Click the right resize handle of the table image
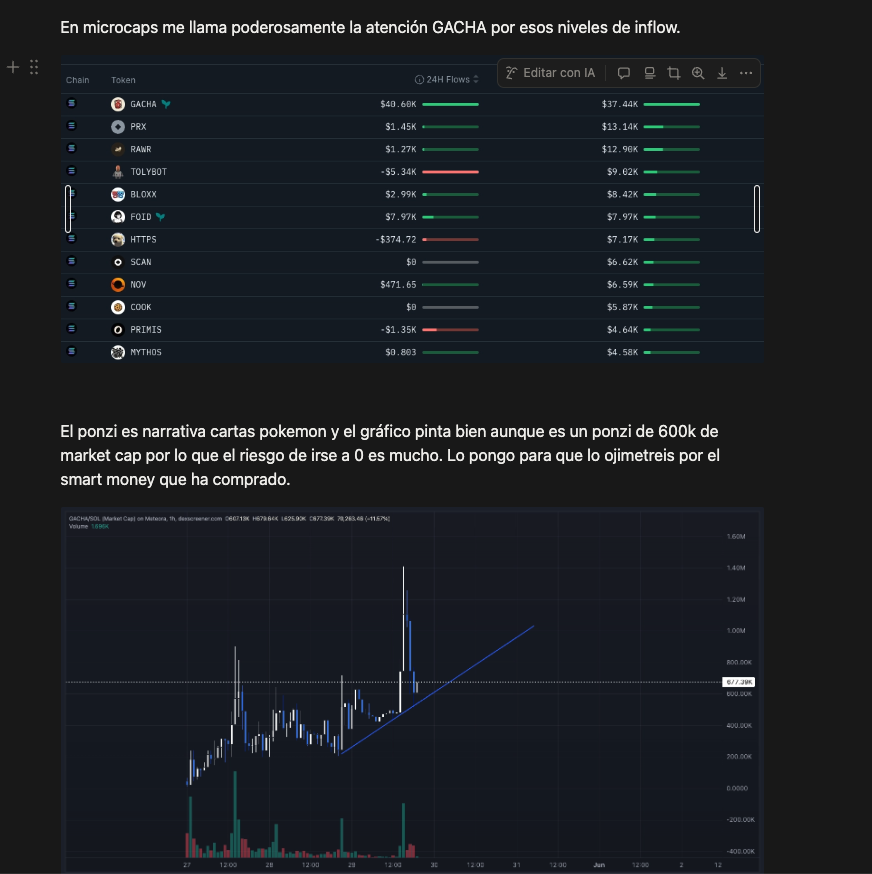Screen dimensions: 872x874 (757, 209)
